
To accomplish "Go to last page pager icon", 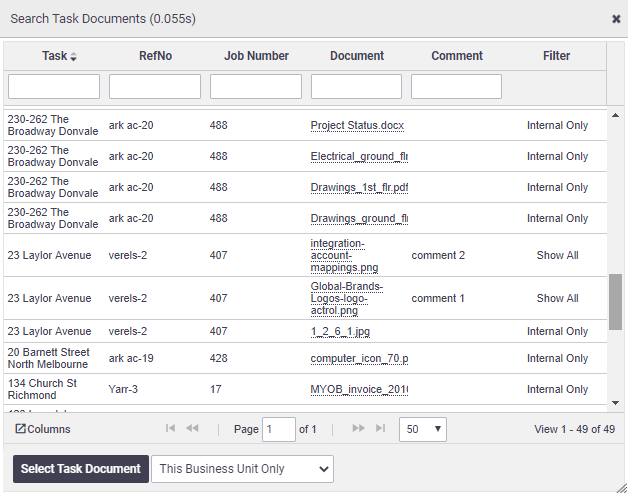I will pos(380,428).
